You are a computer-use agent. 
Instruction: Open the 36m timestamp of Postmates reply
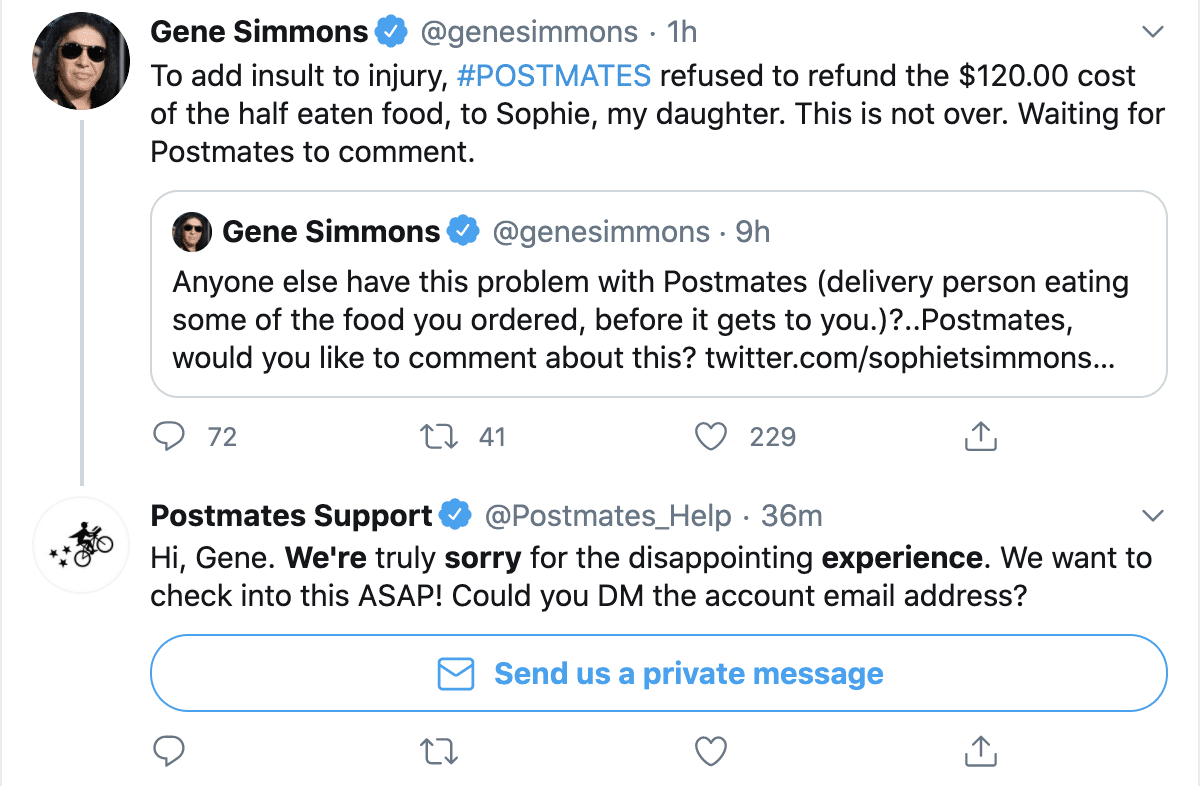click(792, 516)
